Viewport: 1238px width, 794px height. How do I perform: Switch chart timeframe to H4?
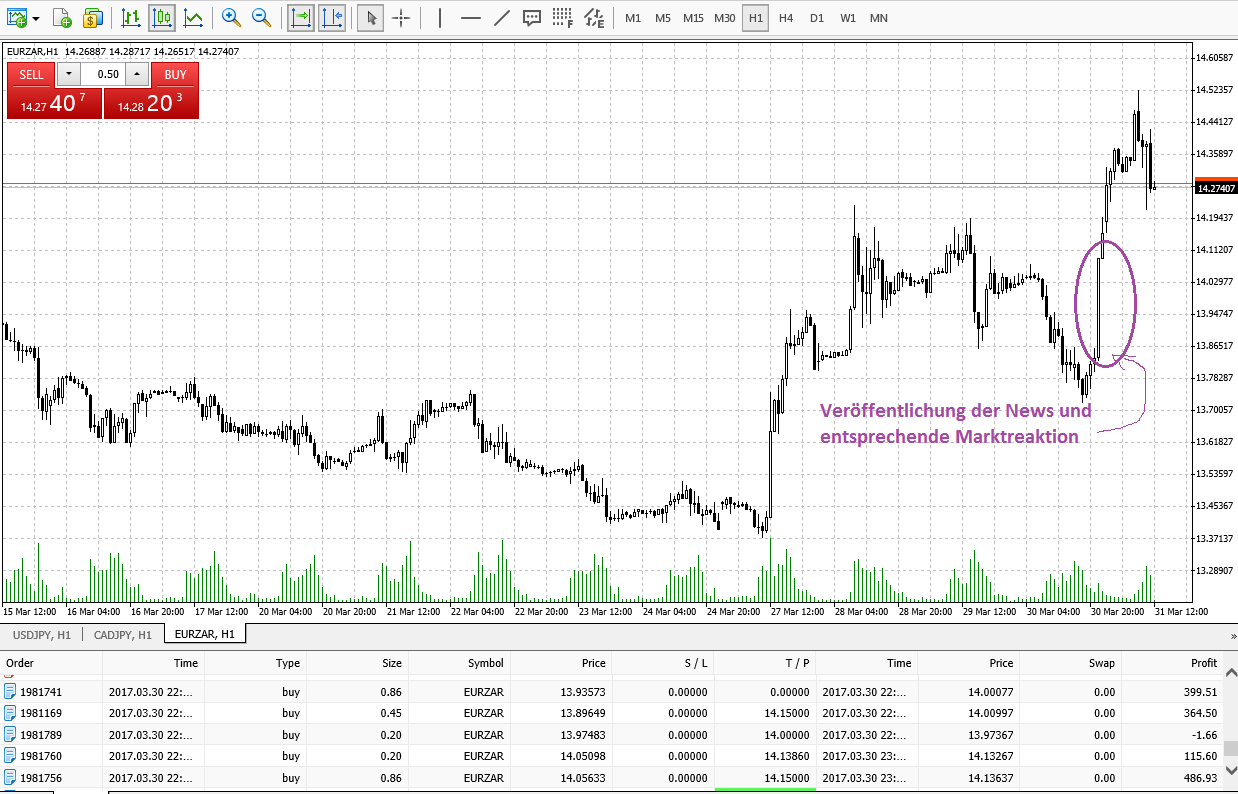point(786,18)
